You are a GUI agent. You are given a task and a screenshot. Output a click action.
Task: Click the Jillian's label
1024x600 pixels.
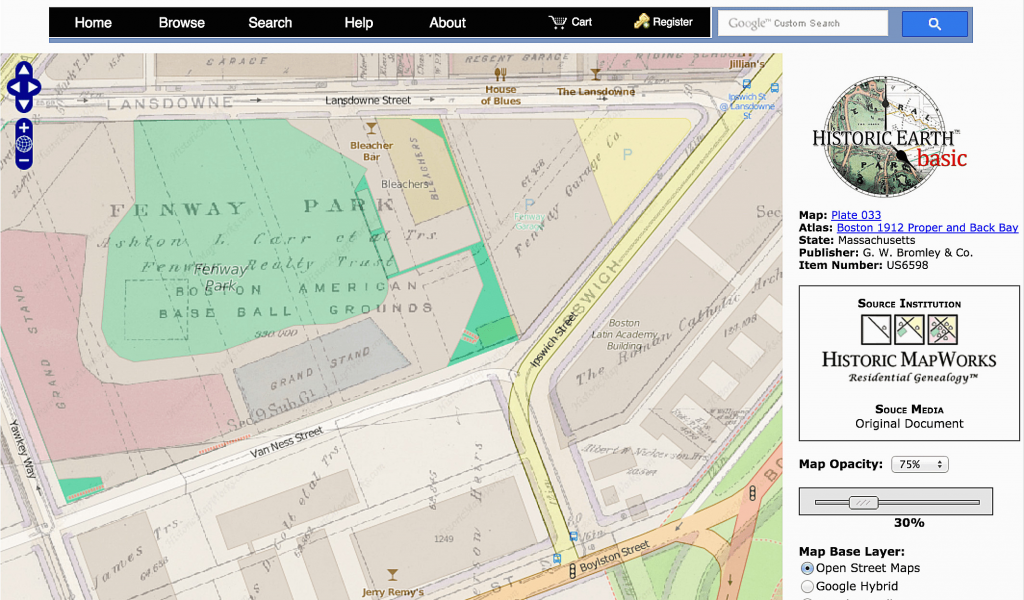(x=746, y=64)
